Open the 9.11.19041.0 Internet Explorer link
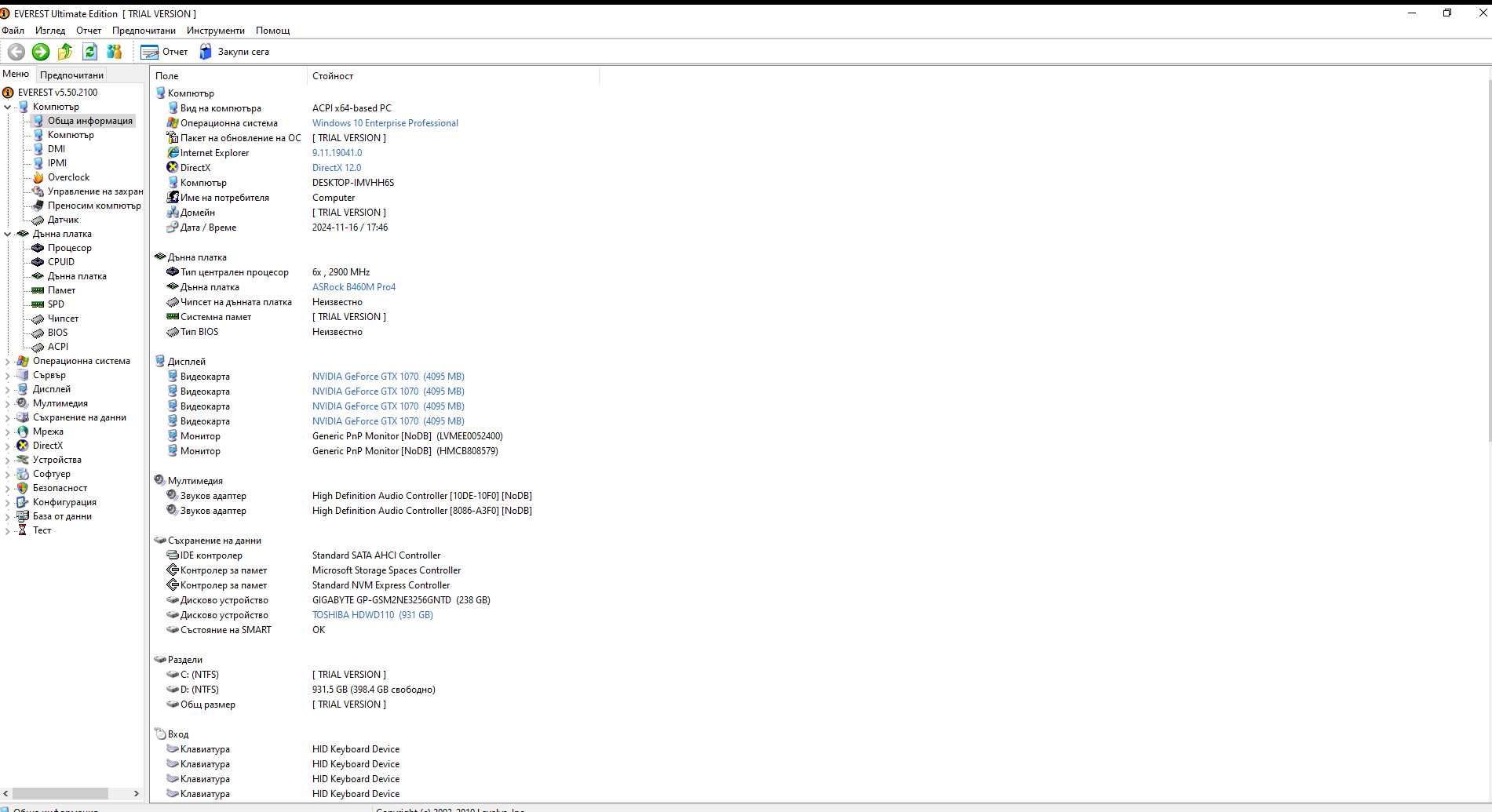 (337, 153)
